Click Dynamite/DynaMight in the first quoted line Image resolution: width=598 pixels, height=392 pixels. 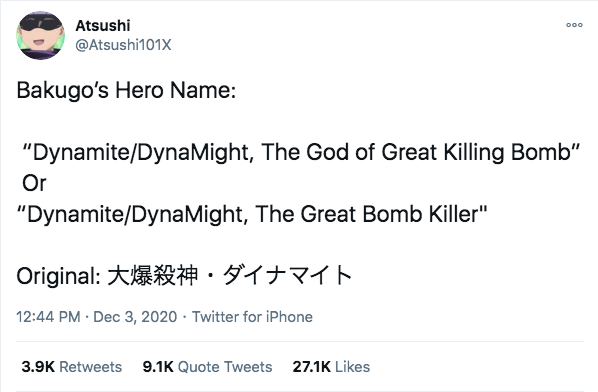pyautogui.click(x=143, y=153)
